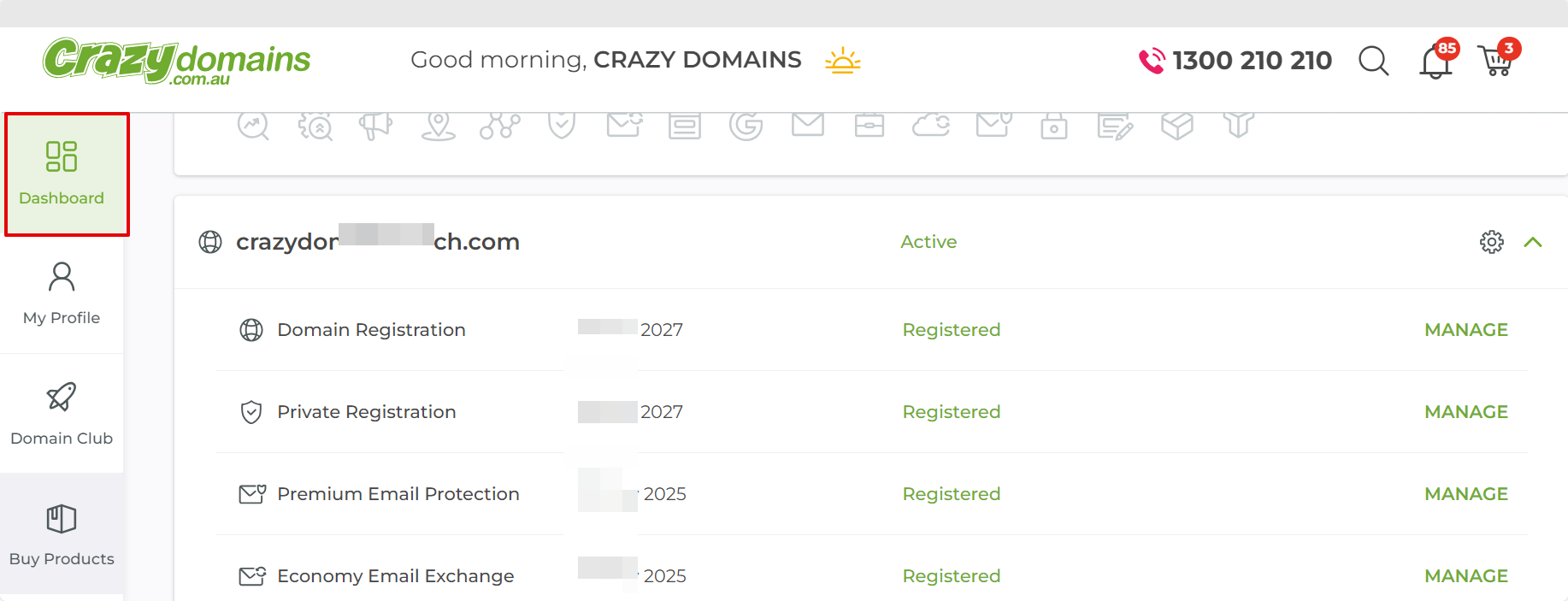Click Registered status of Premium Email Protection

pyautogui.click(x=952, y=494)
